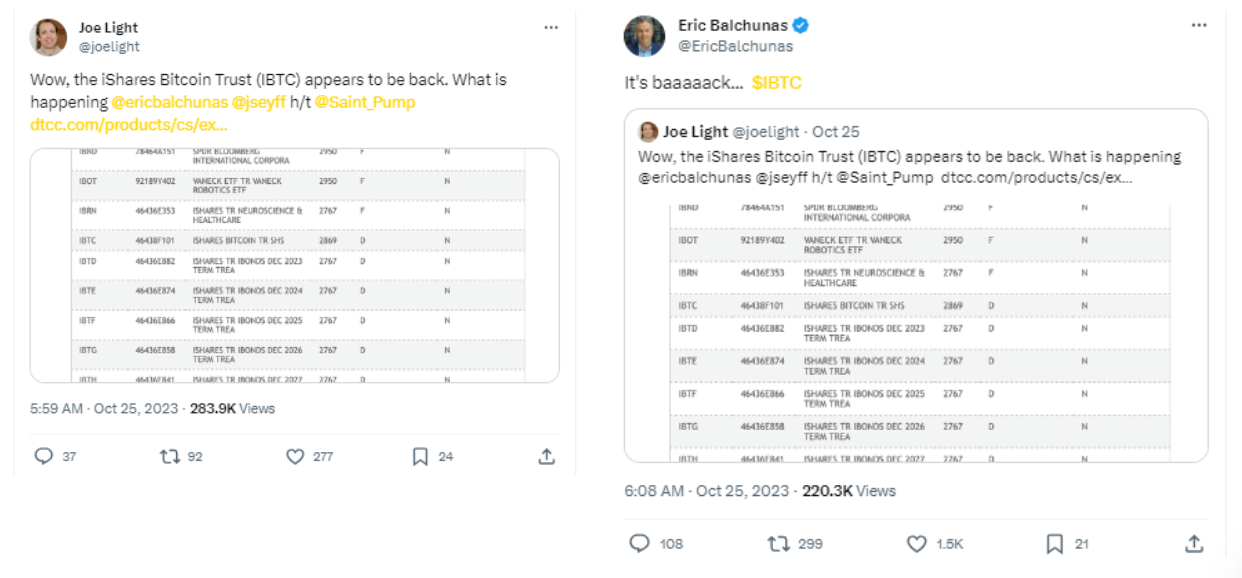Click the $IBTC cashtag
The width and height of the screenshot is (1242, 578).
coord(776,83)
